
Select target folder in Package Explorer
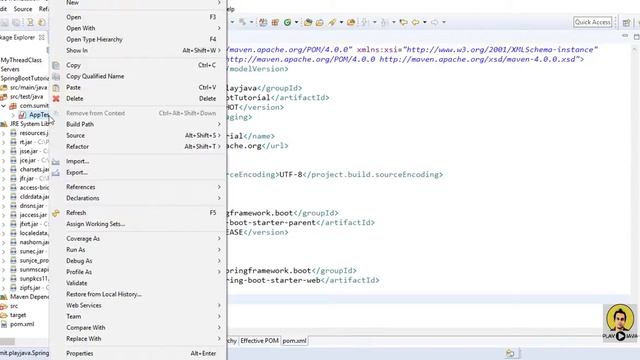coord(18,315)
